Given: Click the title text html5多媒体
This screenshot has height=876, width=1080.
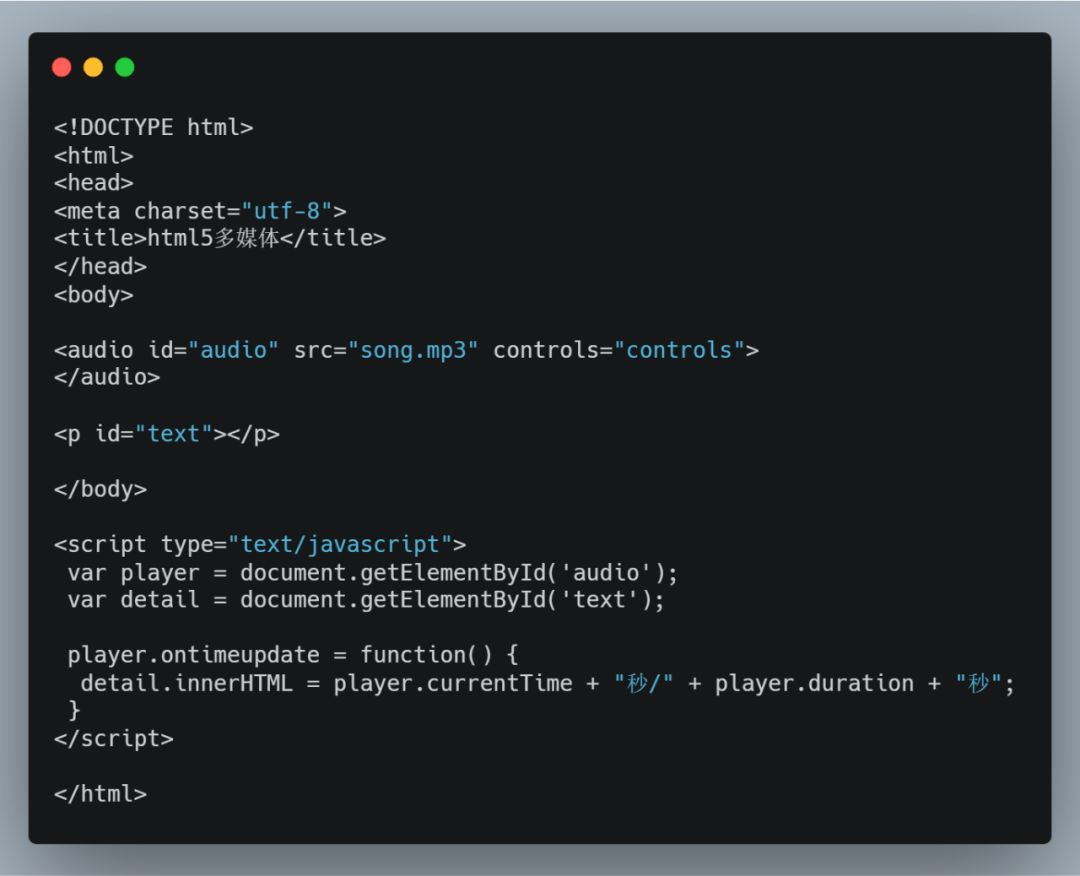Looking at the screenshot, I should pos(213,238).
